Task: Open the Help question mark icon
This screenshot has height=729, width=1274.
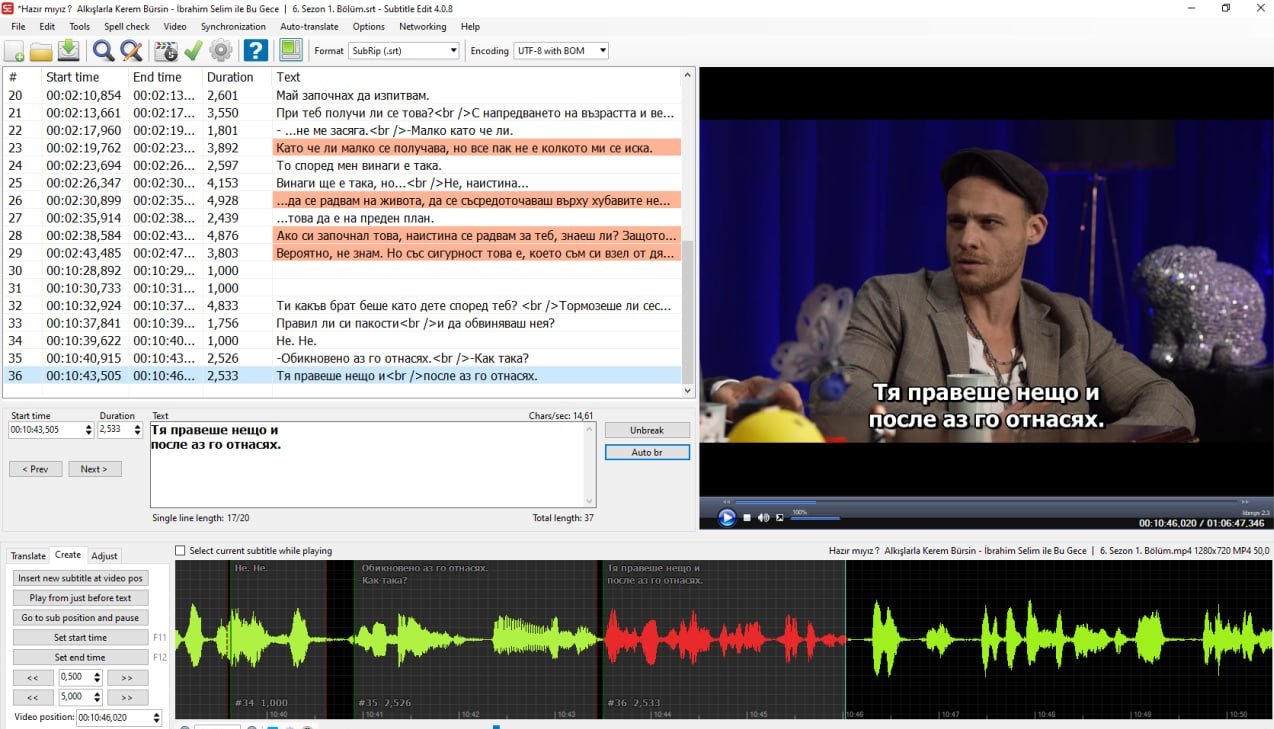Action: (256, 51)
